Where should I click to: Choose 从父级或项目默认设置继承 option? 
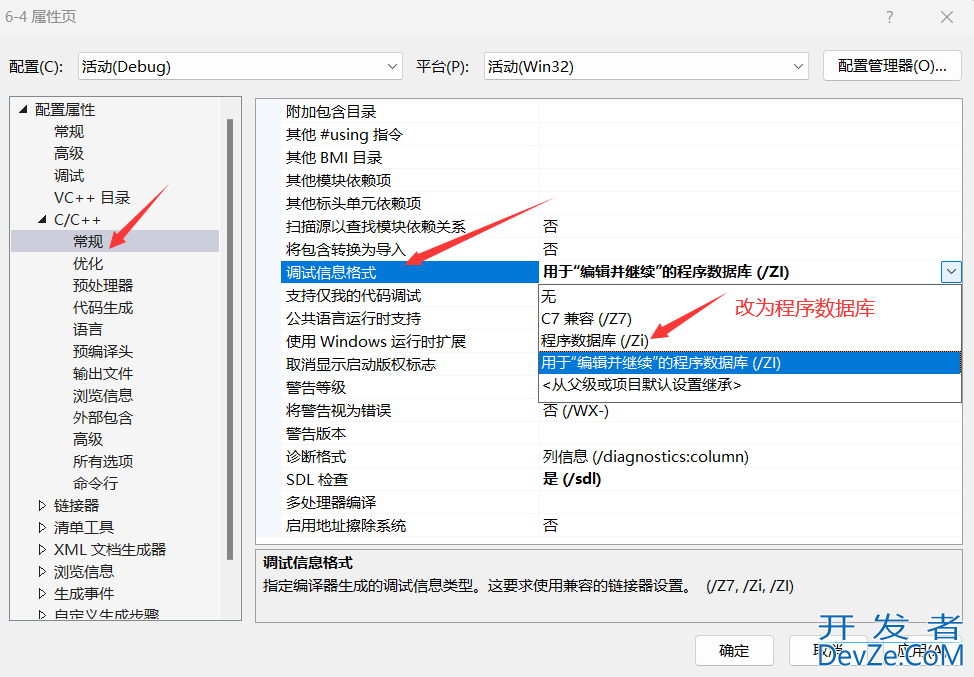tap(641, 385)
